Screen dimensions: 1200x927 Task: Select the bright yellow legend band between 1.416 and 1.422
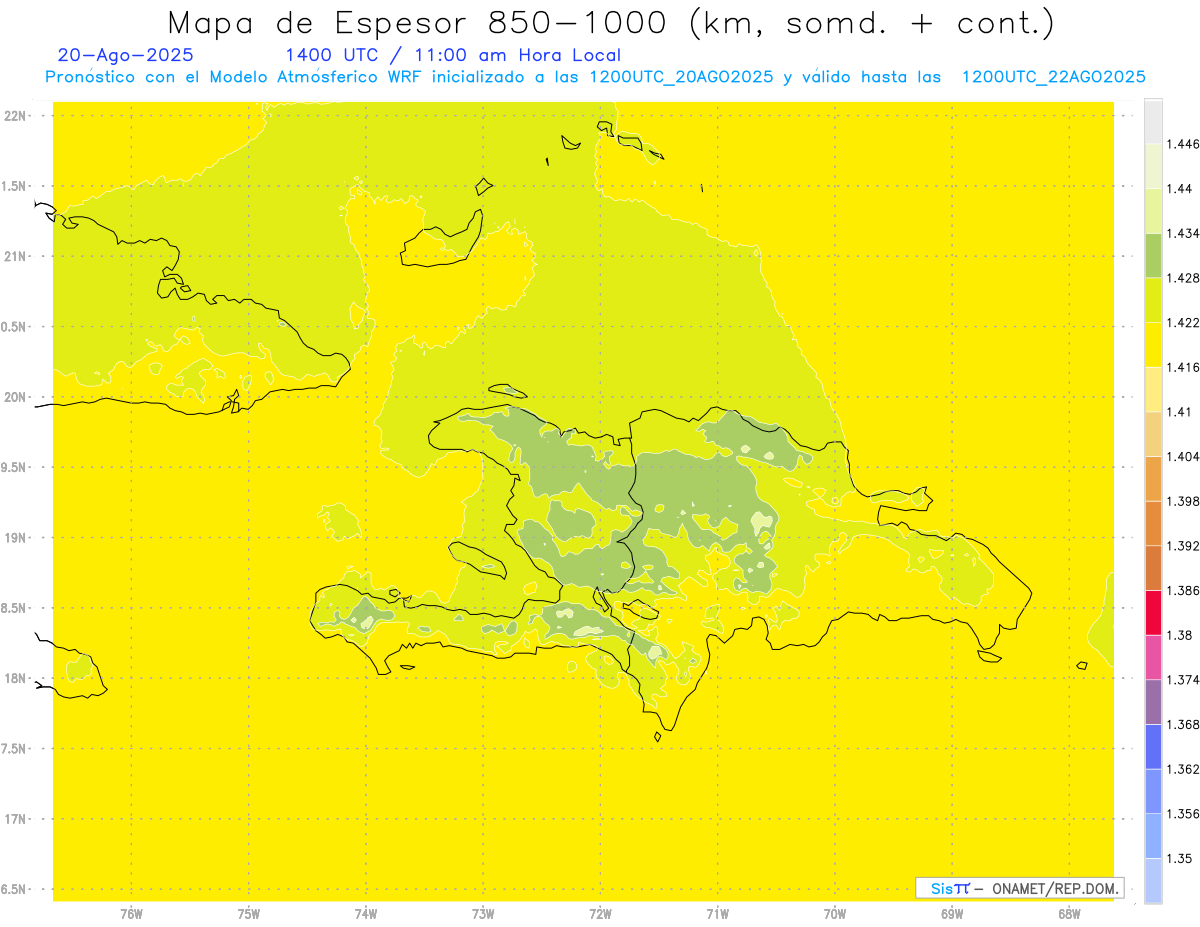click(1153, 345)
